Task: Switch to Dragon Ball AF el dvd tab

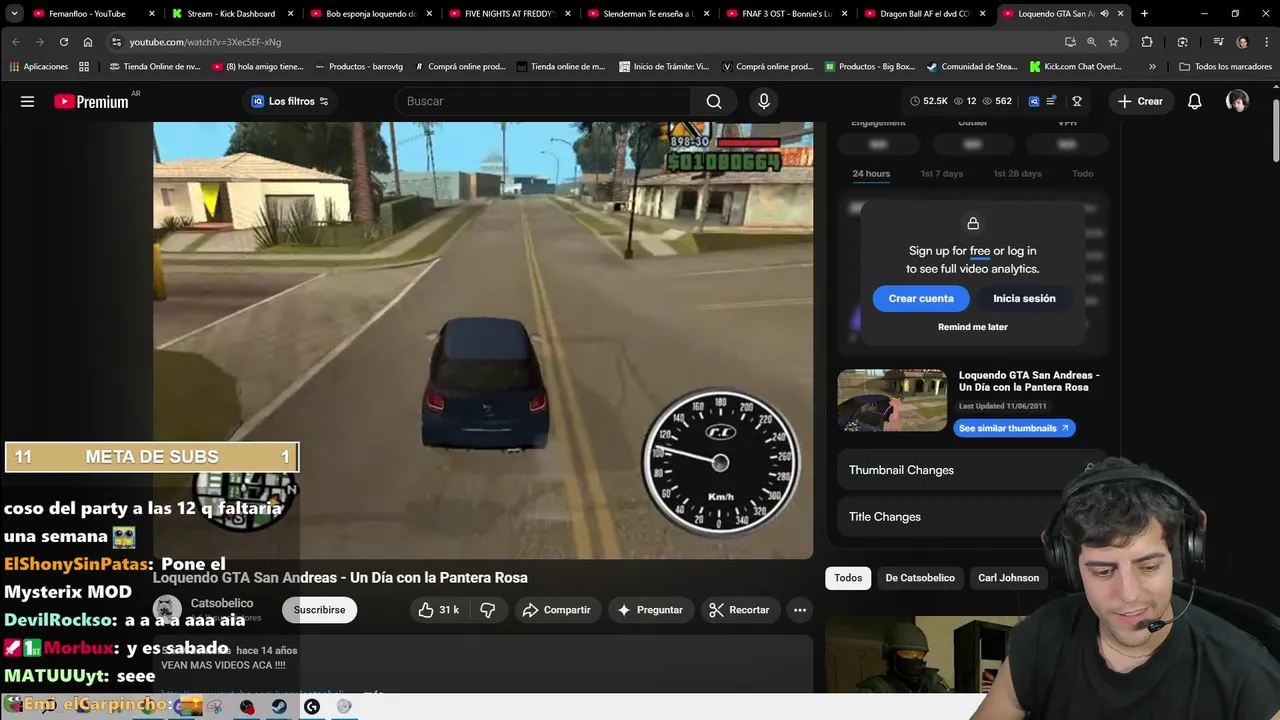Action: pyautogui.click(x=923, y=14)
